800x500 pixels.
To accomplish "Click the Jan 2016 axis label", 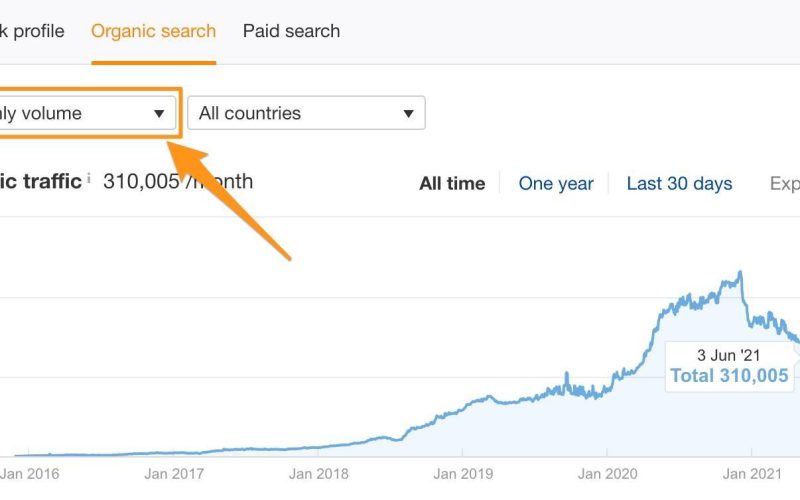I will pyautogui.click(x=30, y=474).
